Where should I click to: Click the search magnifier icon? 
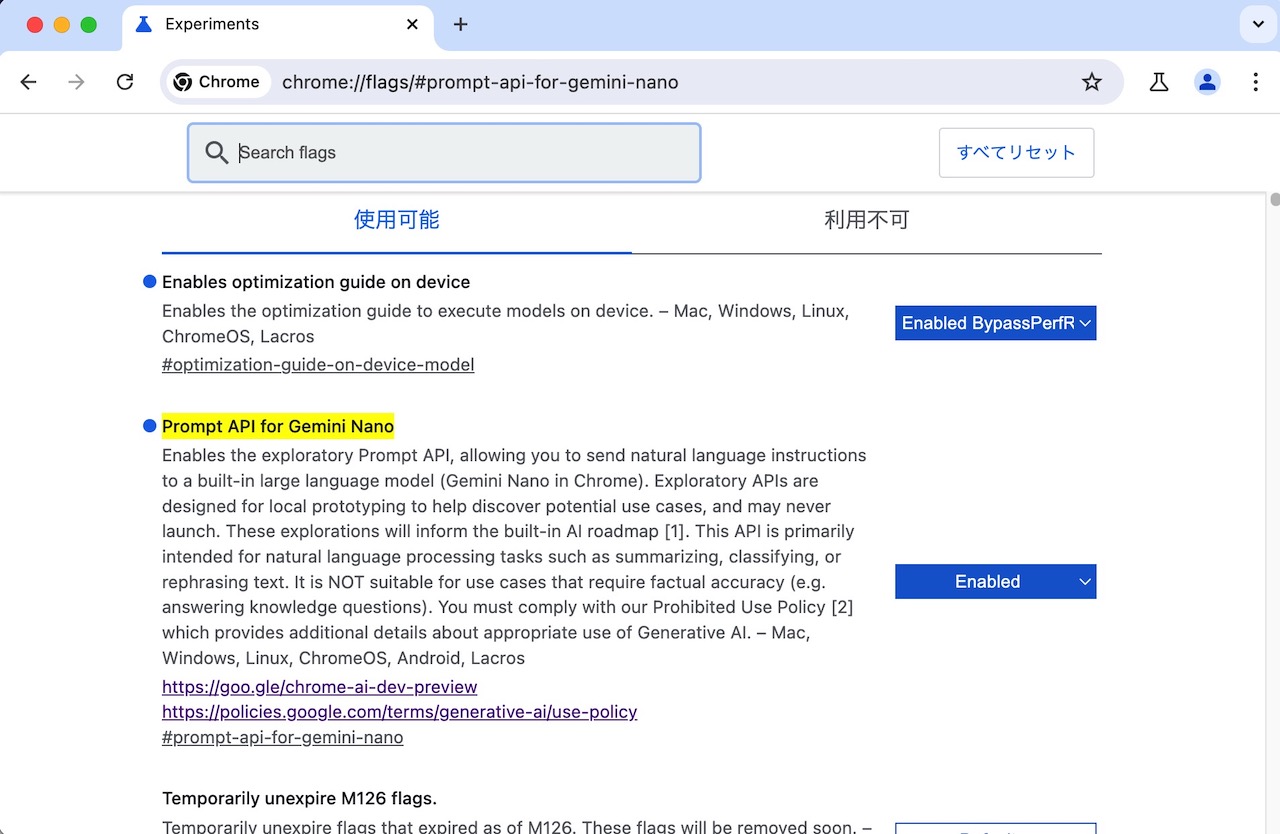coord(216,152)
